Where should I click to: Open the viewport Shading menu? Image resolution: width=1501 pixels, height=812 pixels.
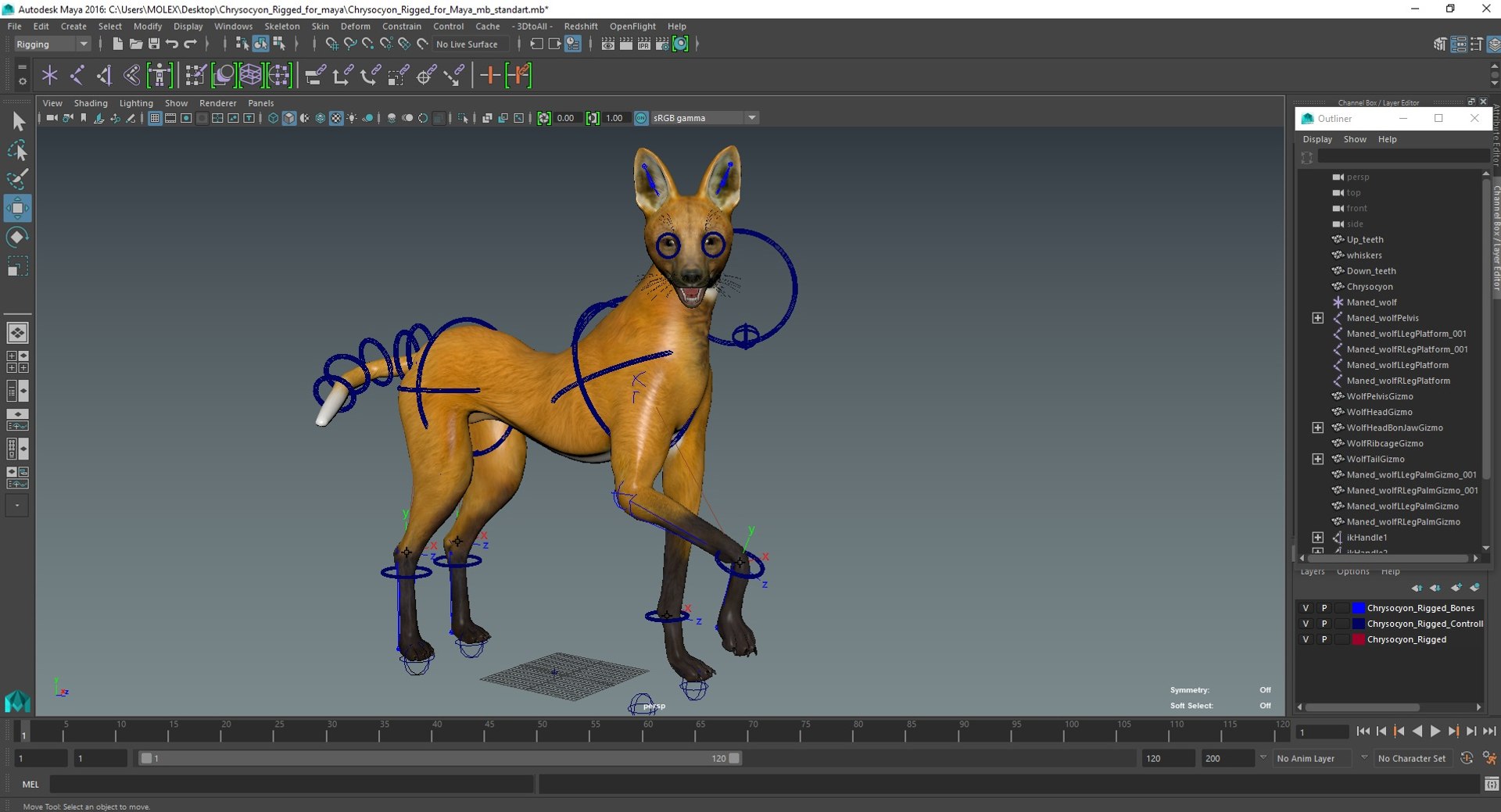(91, 103)
